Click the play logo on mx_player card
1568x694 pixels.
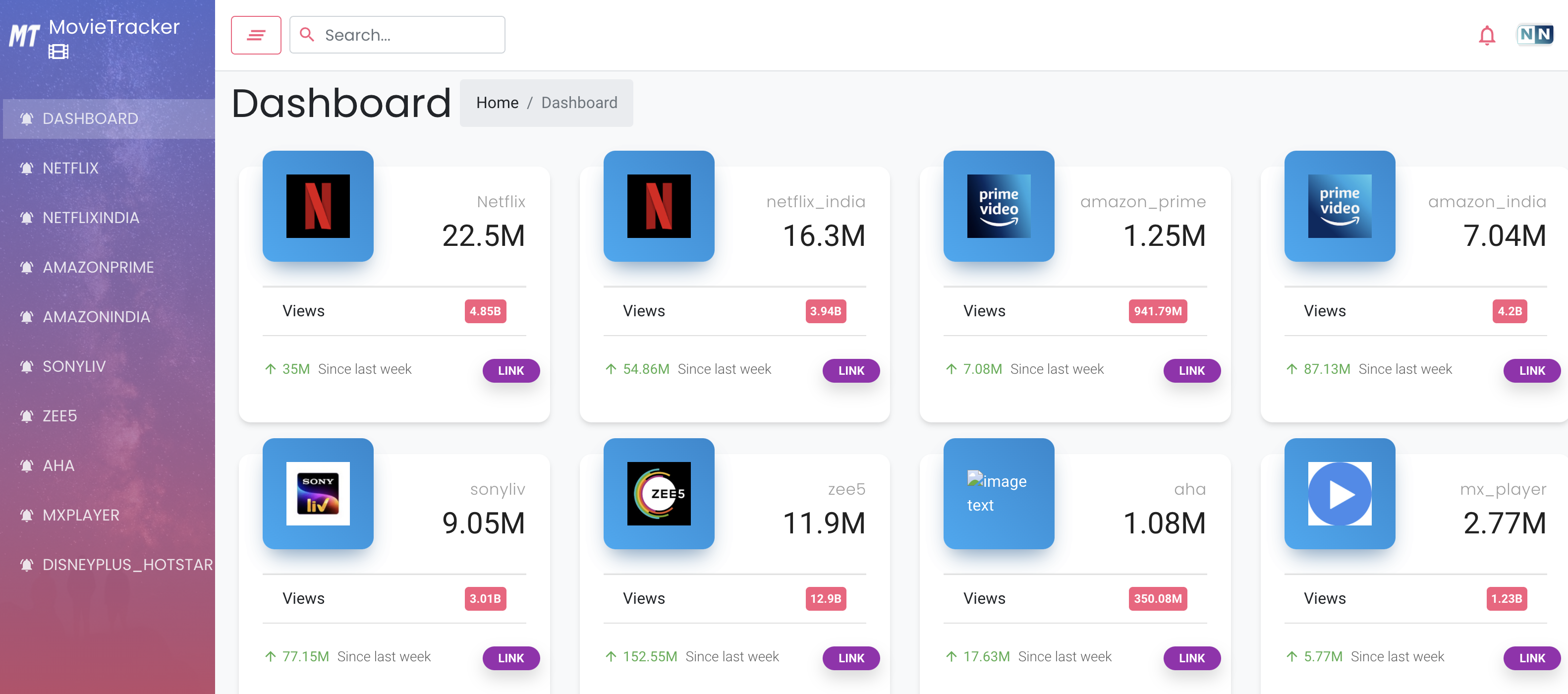pyautogui.click(x=1340, y=494)
